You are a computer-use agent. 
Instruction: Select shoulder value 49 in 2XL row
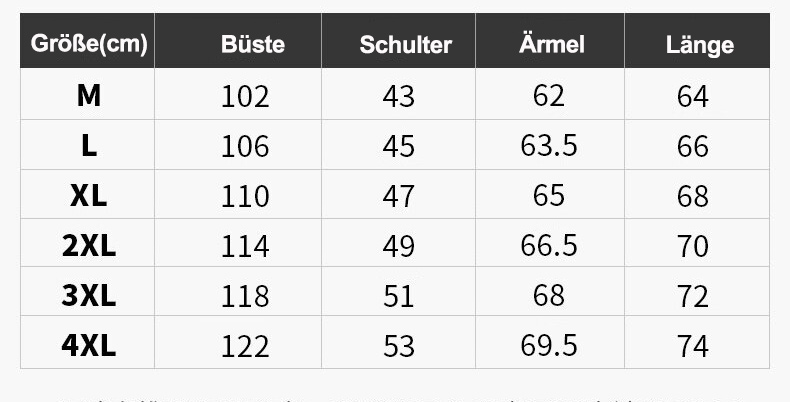click(399, 246)
